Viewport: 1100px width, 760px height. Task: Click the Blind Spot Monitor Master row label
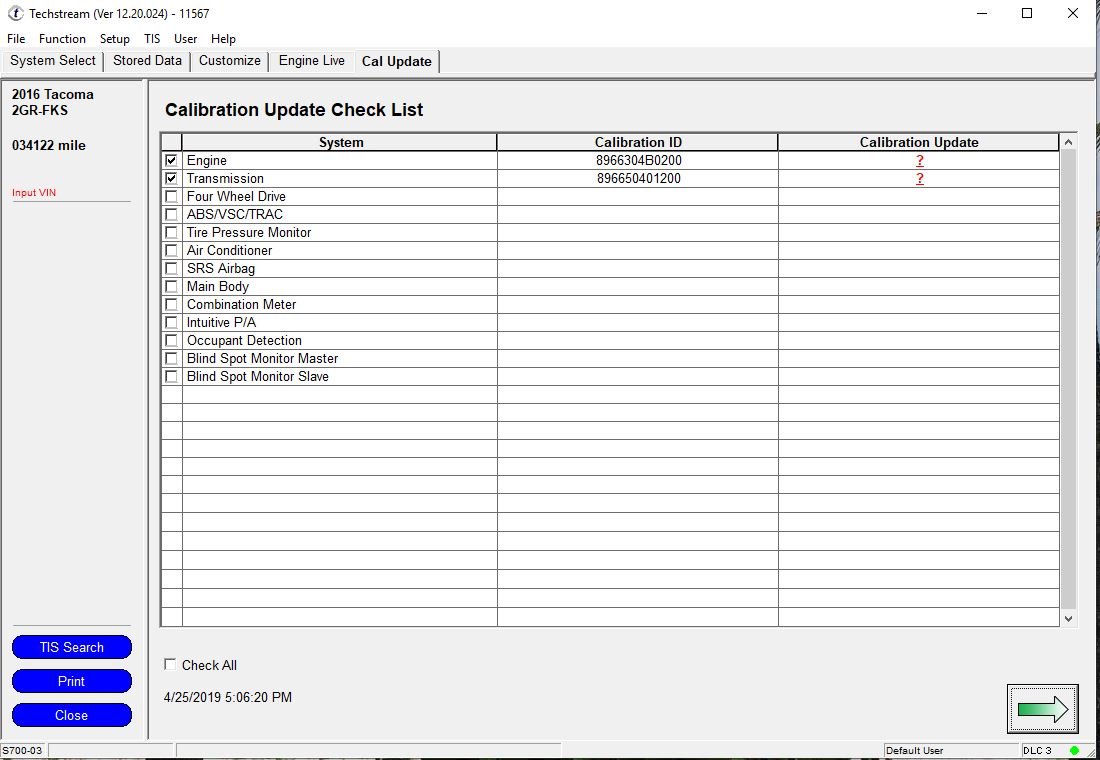pyautogui.click(x=262, y=359)
